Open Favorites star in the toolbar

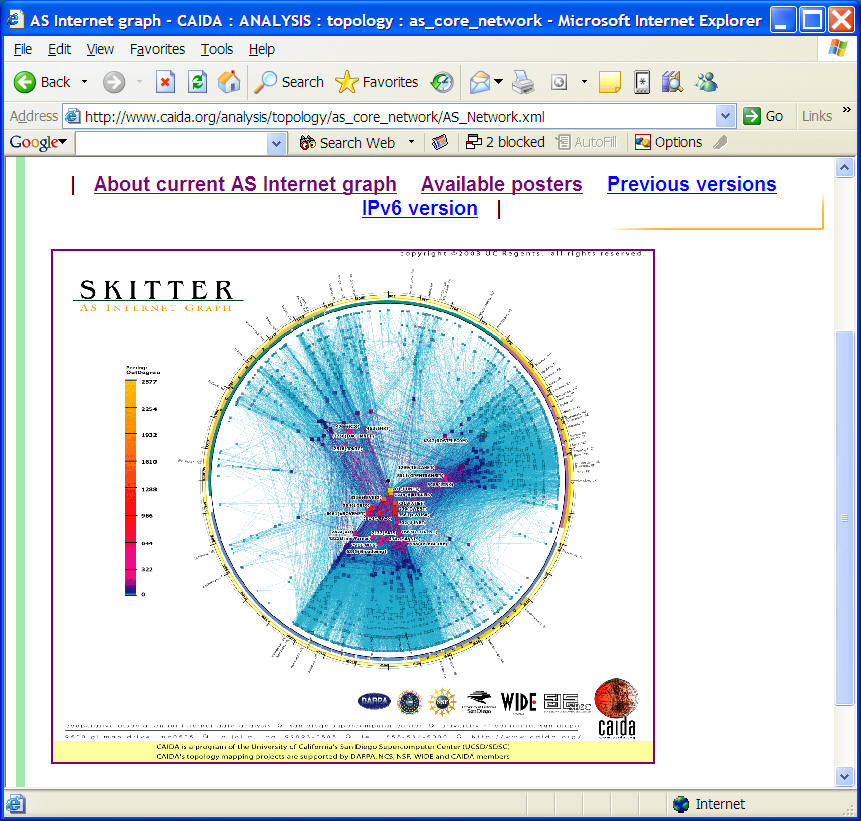point(377,82)
